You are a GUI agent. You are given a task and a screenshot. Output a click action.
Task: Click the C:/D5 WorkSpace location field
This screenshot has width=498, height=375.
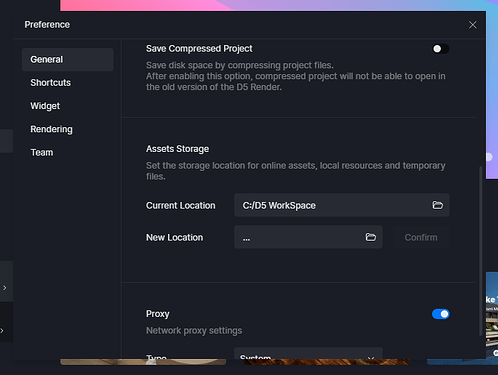[x=342, y=205]
